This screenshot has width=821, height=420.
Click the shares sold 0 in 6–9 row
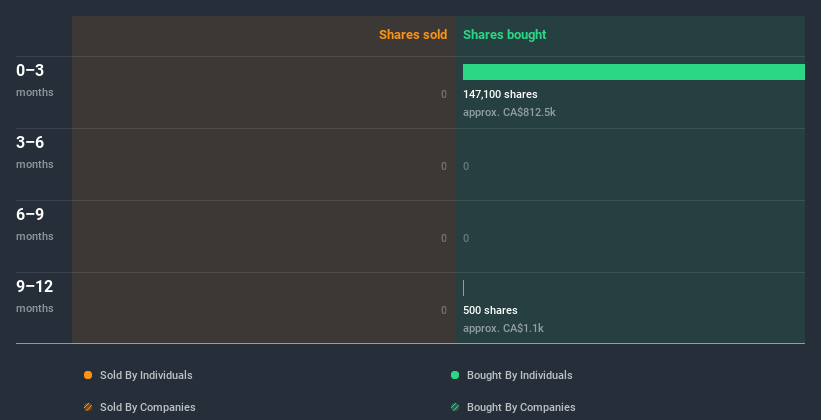[444, 238]
